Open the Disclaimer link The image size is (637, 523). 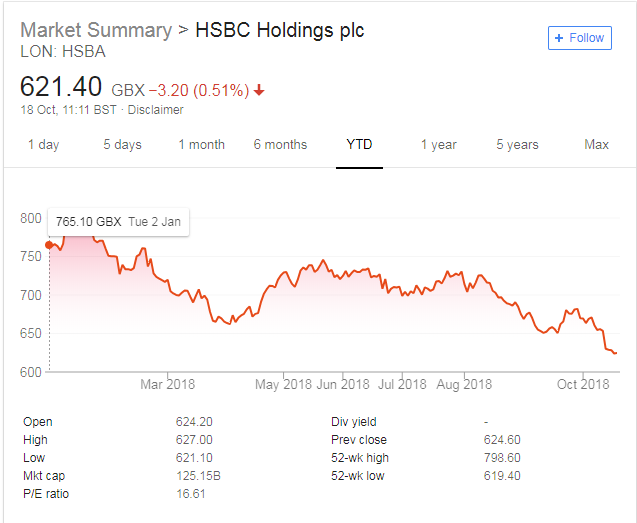pos(155,109)
